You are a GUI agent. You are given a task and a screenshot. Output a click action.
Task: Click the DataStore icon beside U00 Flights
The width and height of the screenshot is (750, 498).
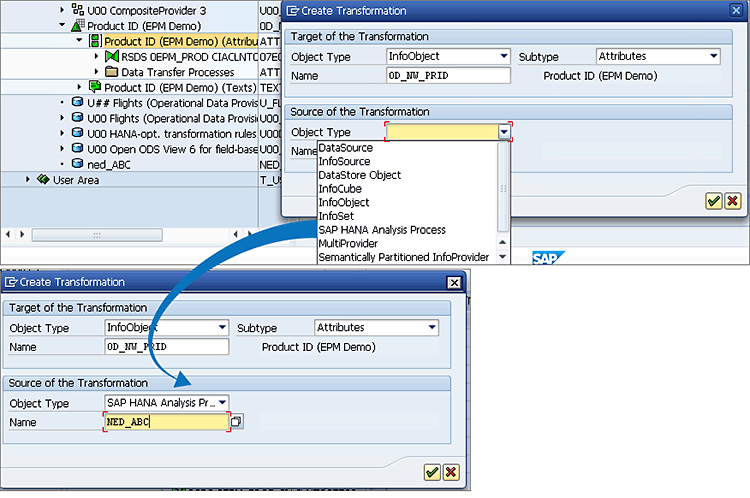(77, 118)
